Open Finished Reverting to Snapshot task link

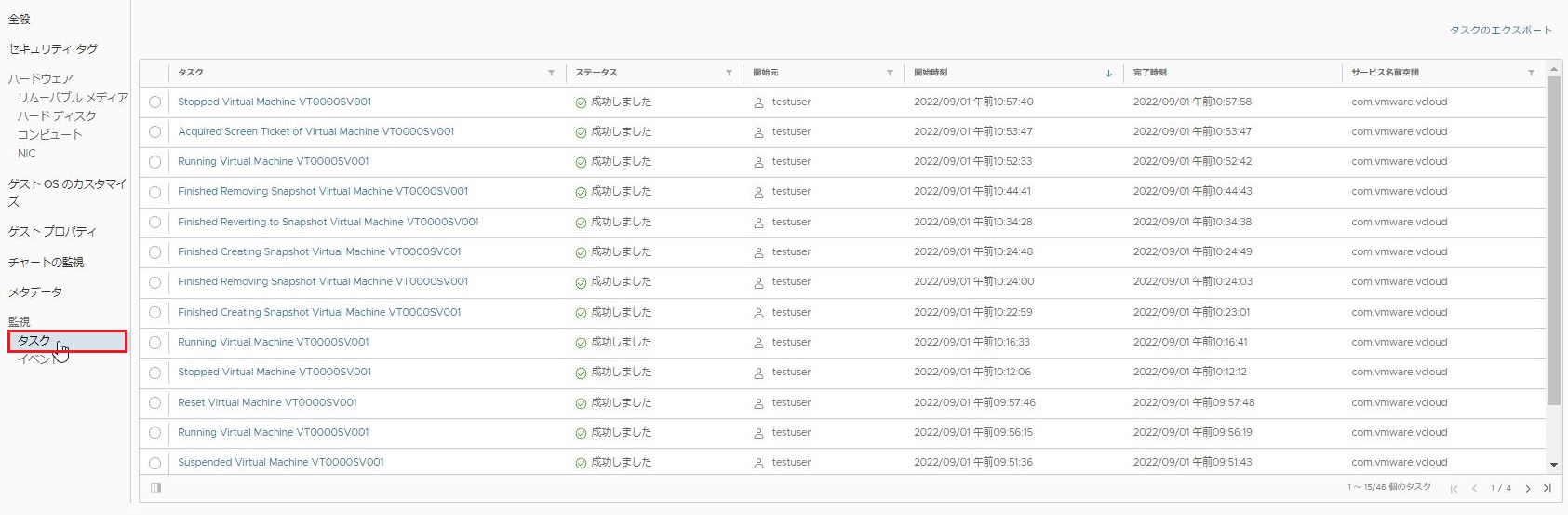click(x=328, y=222)
